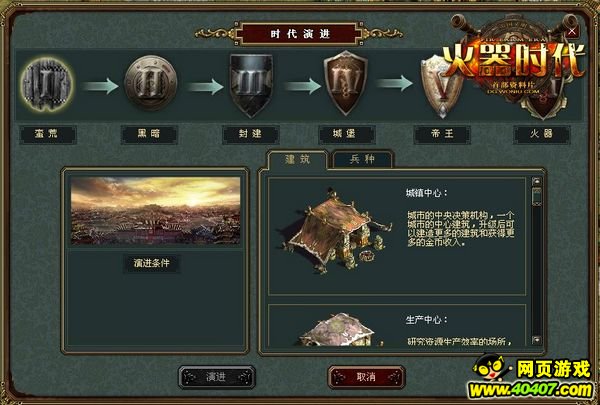Select the age I barbarian emblem
The image size is (600, 405).
pos(47,84)
